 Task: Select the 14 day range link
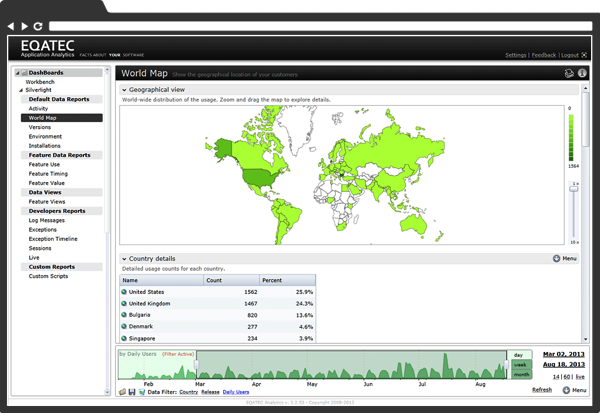coord(556,377)
